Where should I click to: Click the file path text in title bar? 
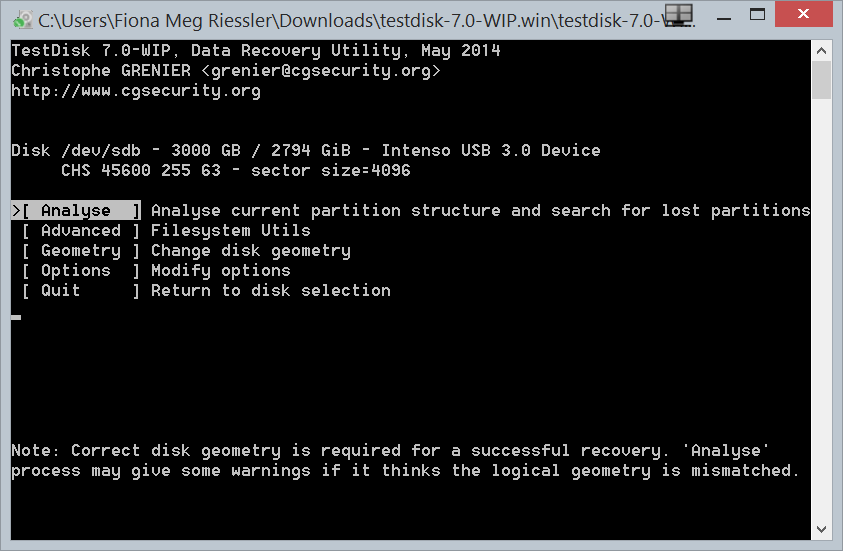point(340,19)
